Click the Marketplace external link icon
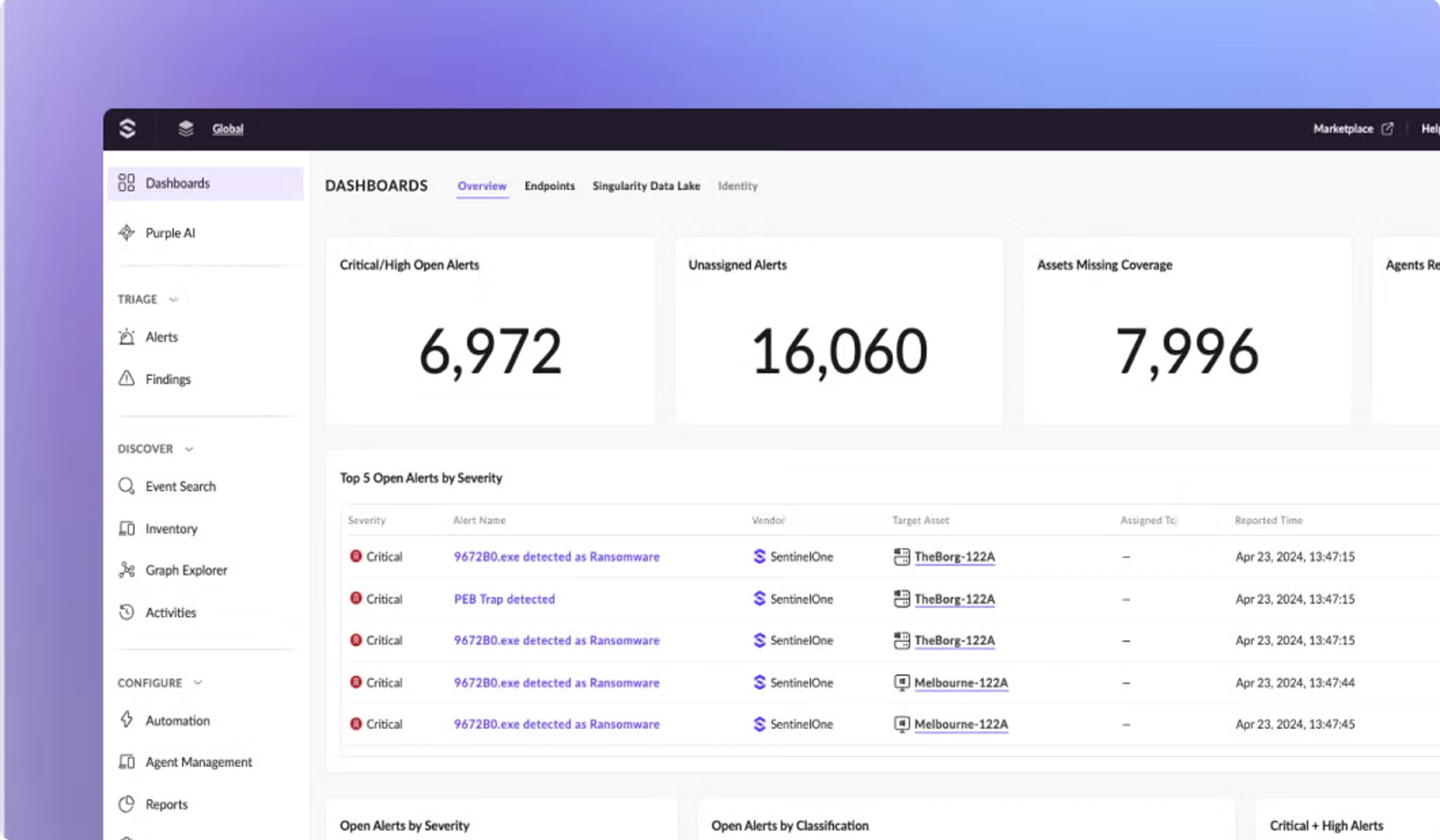Viewport: 1440px width, 840px height. click(x=1387, y=129)
